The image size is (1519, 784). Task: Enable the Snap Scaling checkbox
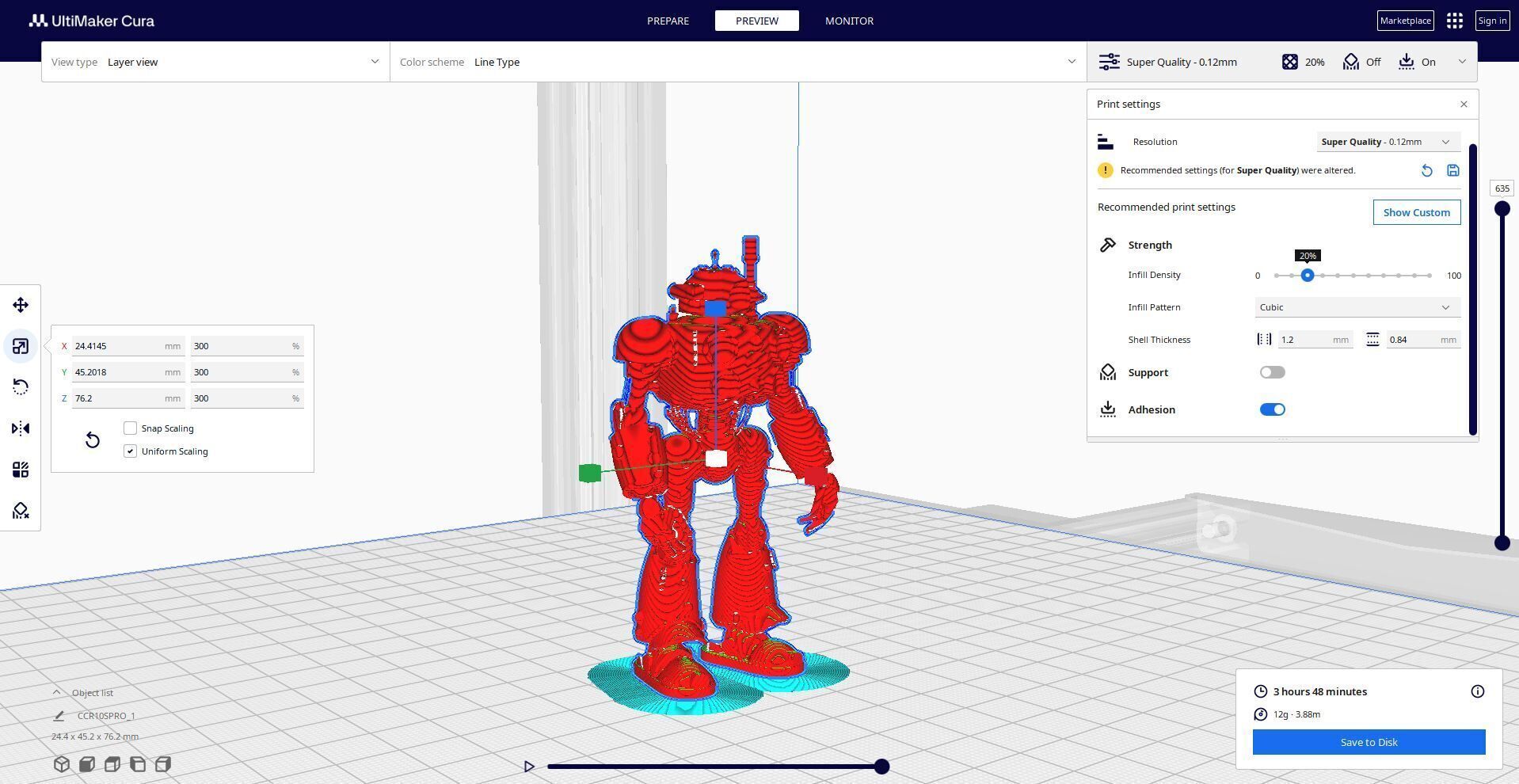pos(130,428)
